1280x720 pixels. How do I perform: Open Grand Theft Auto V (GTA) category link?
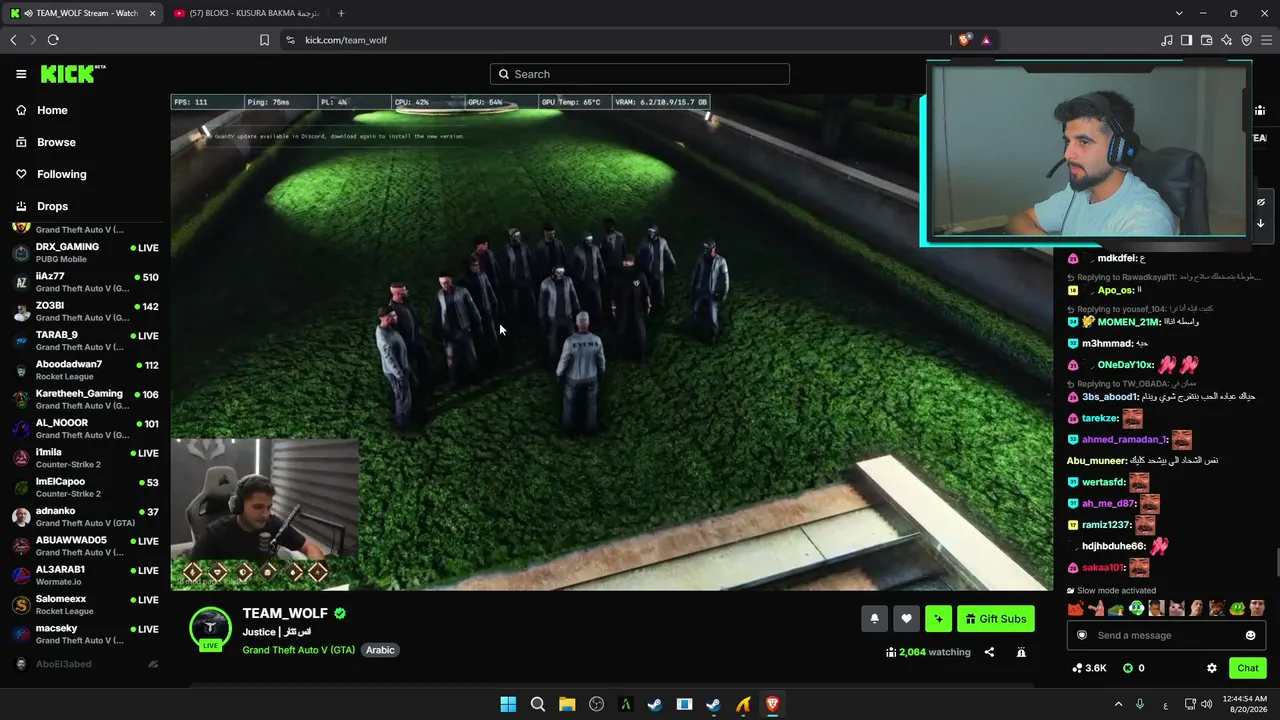click(x=298, y=650)
